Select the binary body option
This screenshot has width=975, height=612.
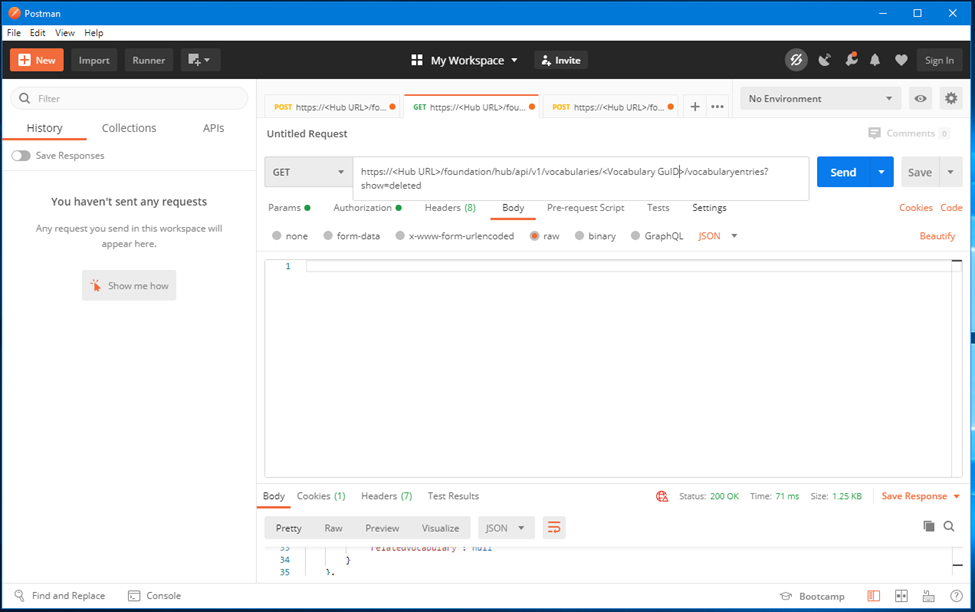coord(595,236)
